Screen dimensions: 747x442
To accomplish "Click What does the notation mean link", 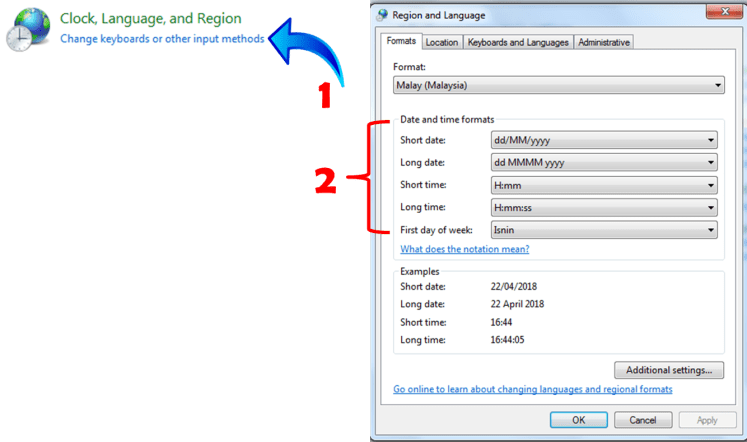I will click(464, 249).
